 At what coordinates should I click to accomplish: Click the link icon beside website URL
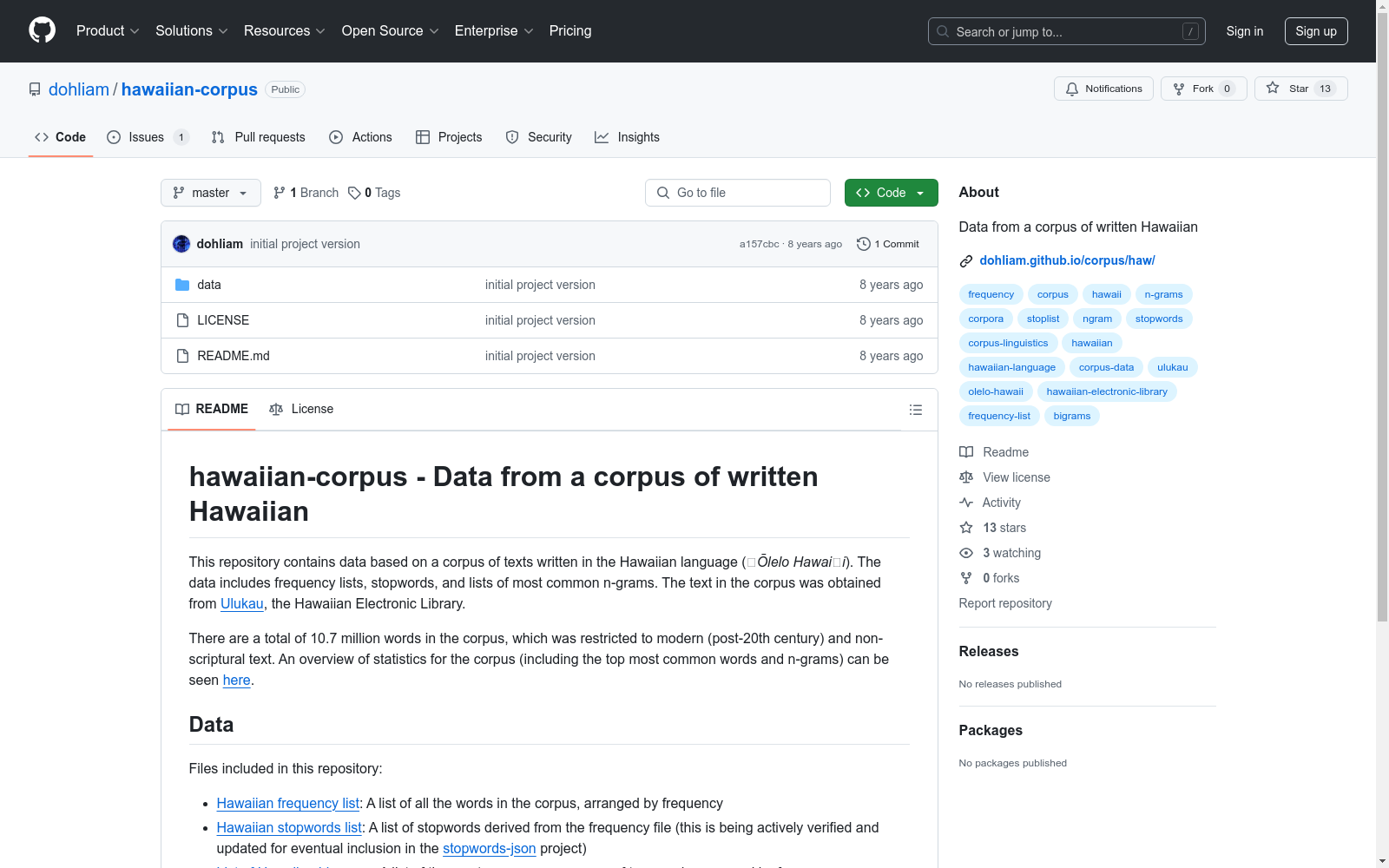966,261
